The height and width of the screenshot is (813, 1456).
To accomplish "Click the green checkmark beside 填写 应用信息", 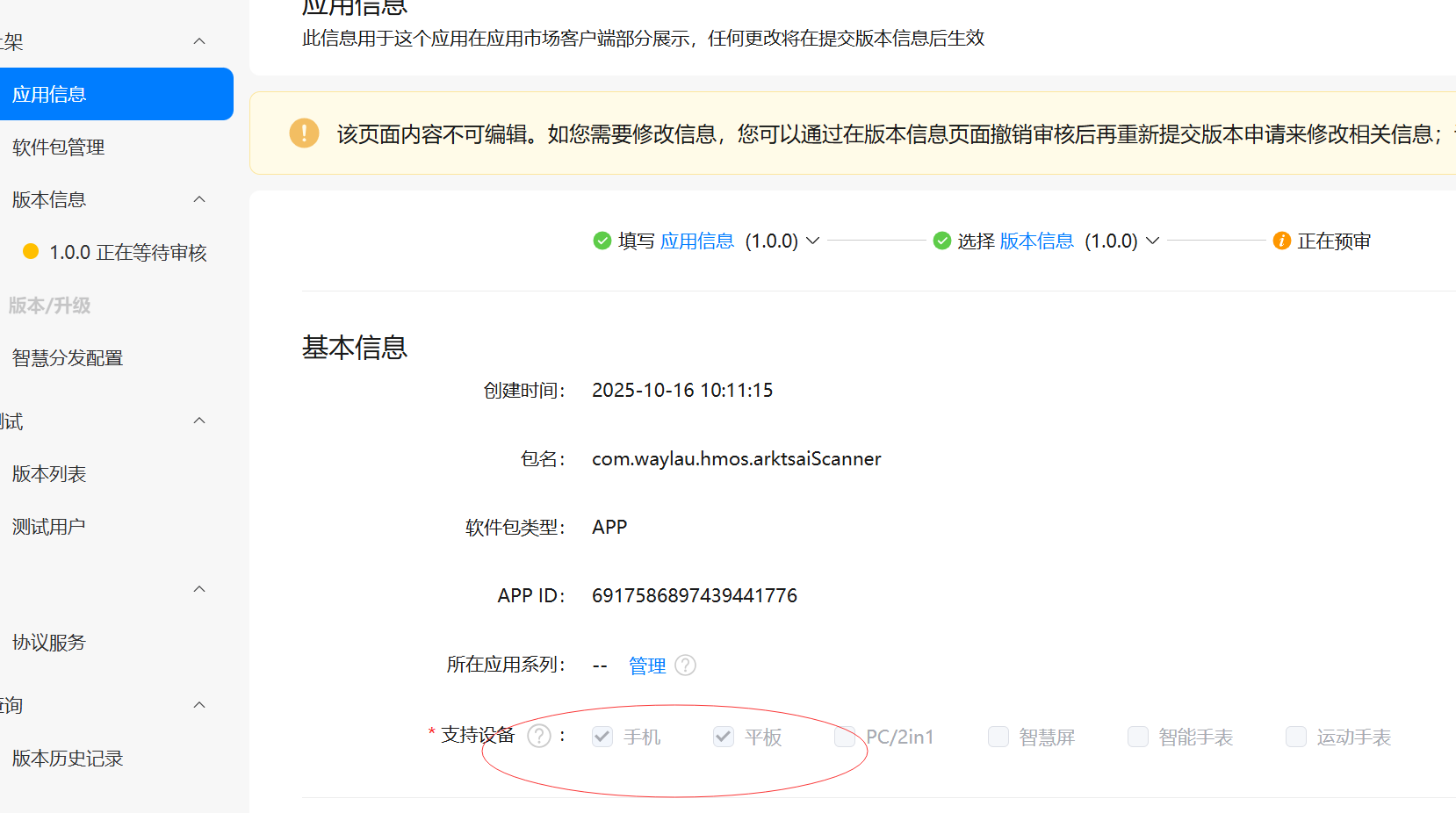I will [602, 241].
